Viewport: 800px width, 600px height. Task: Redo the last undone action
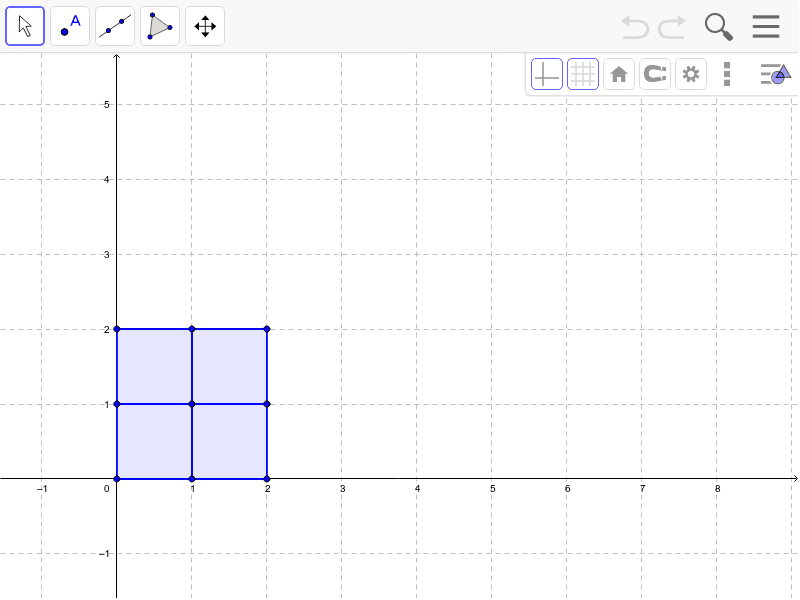coord(671,27)
